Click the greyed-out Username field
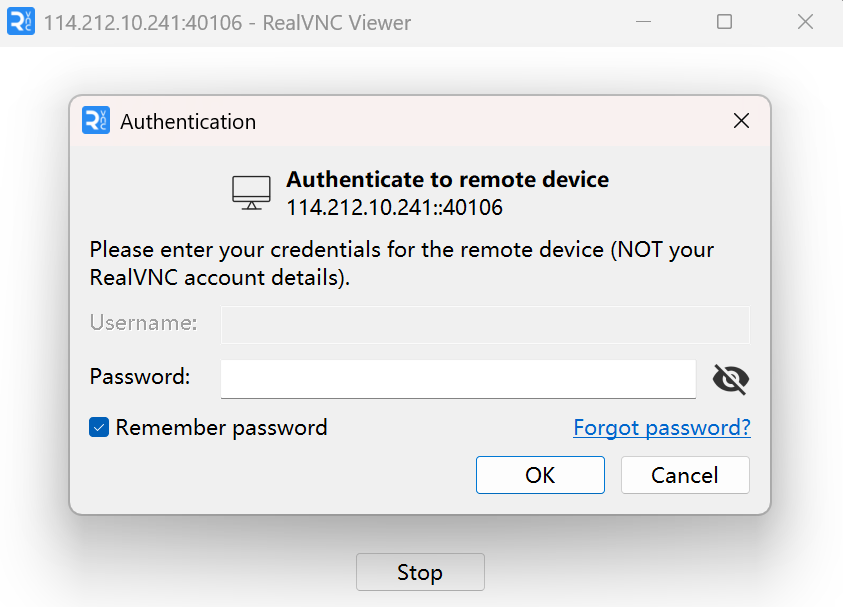The image size is (843, 607). point(485,325)
